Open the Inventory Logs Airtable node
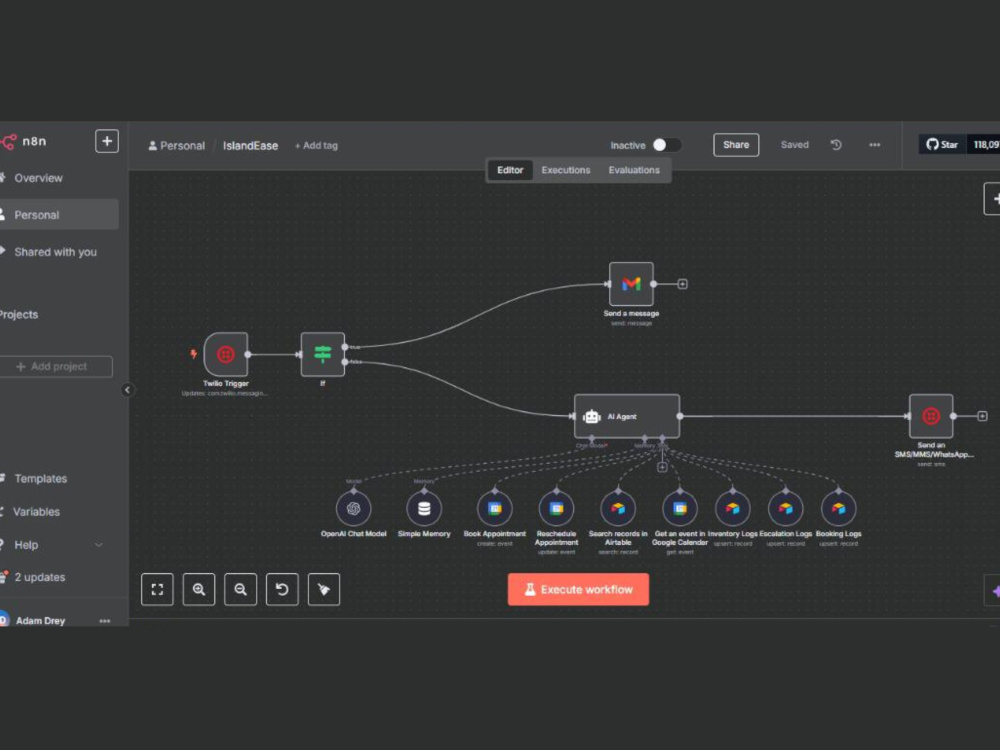Image resolution: width=1000 pixels, height=750 pixels. coord(733,508)
